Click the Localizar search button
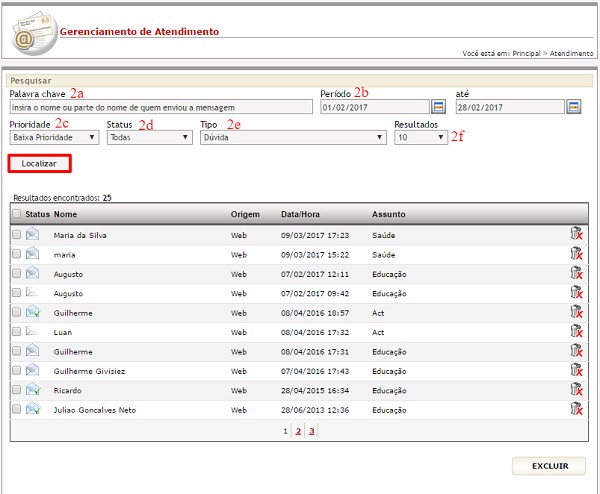Image resolution: width=600 pixels, height=494 pixels. [x=39, y=164]
